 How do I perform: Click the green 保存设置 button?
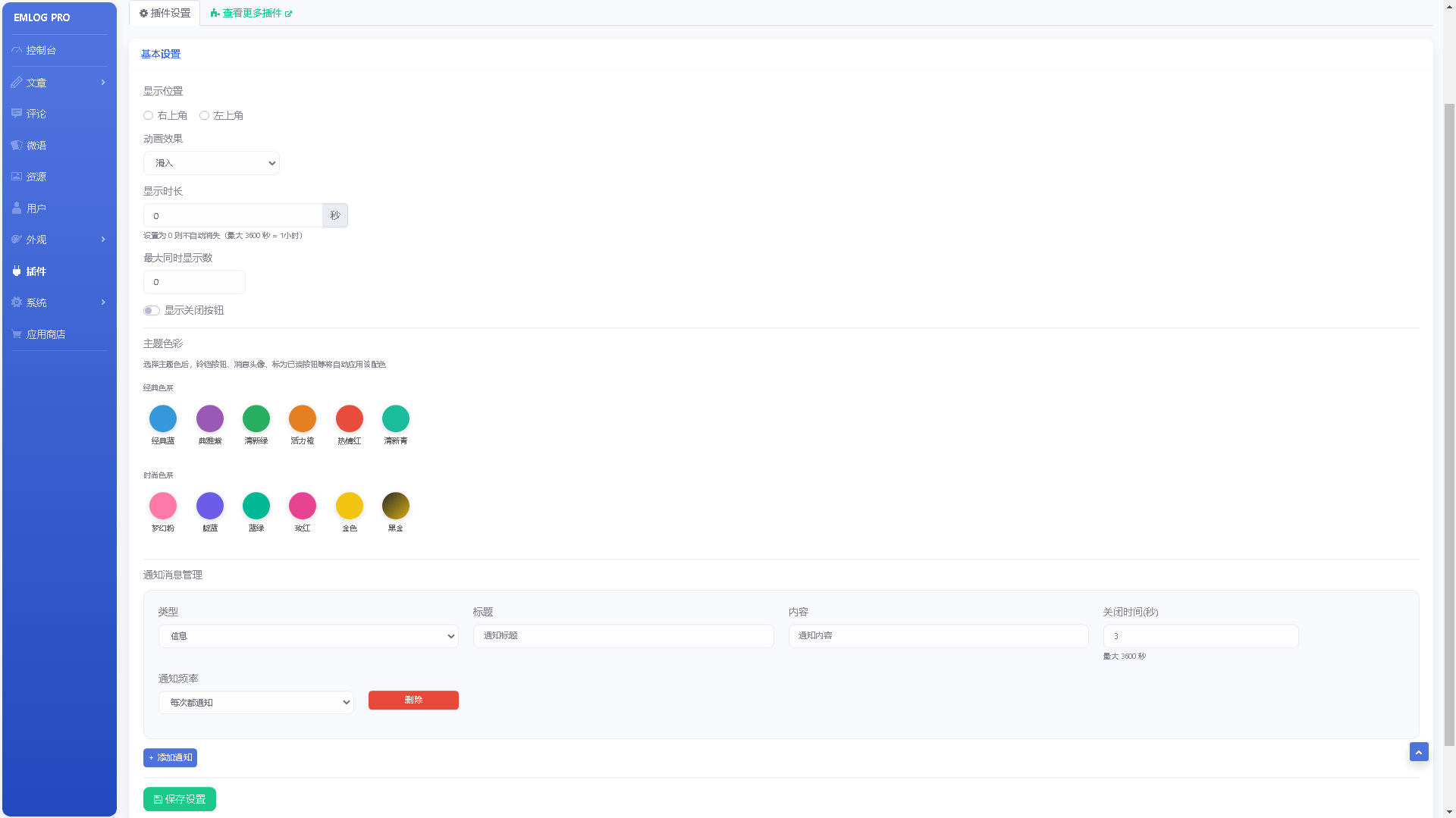click(x=180, y=799)
